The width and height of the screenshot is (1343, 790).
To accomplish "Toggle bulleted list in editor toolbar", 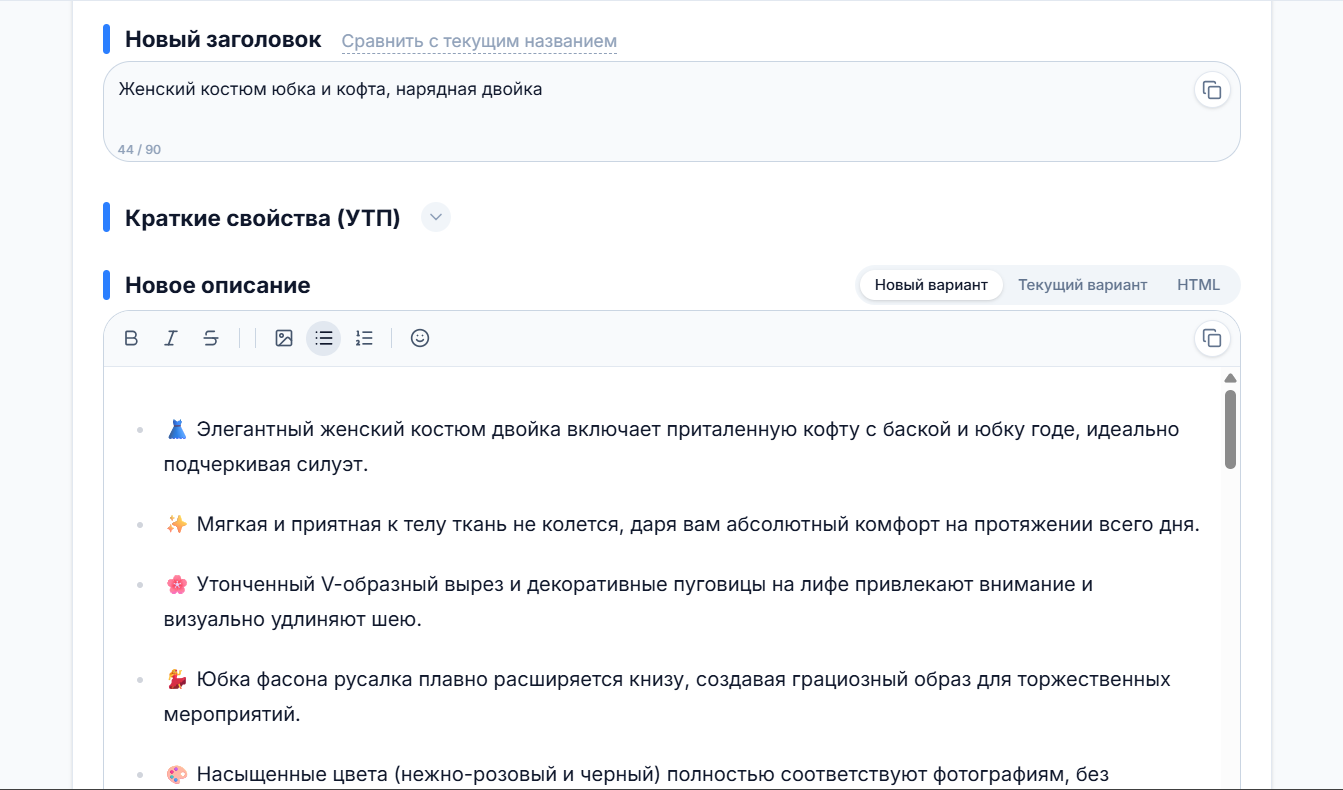I will coord(324,338).
